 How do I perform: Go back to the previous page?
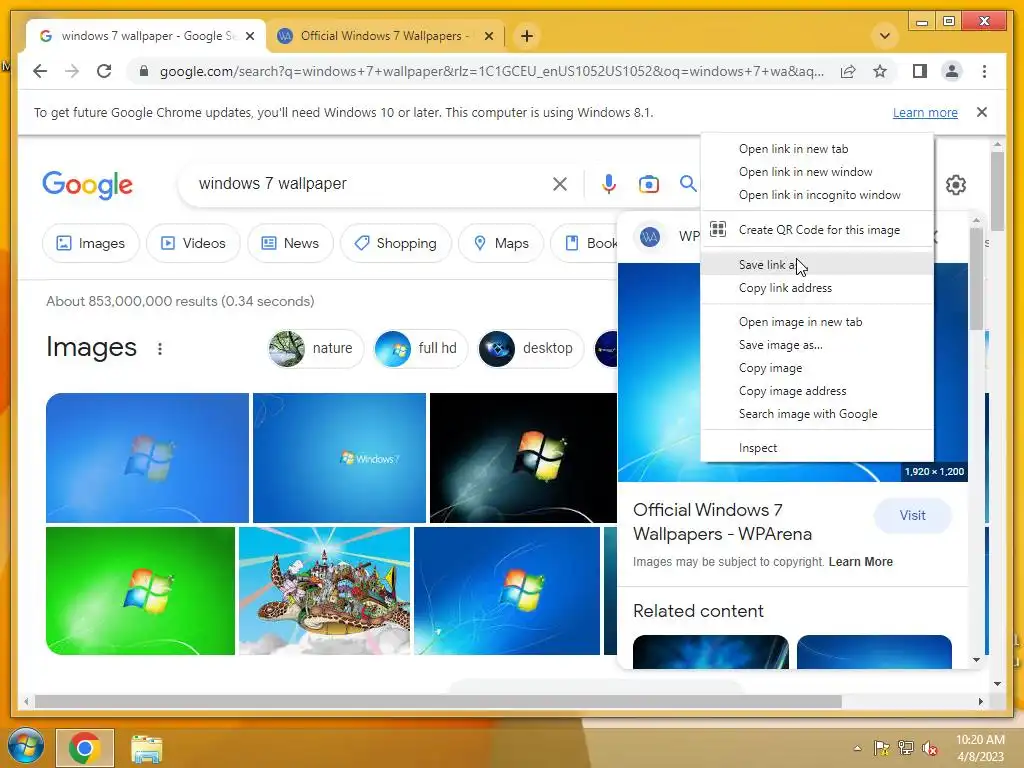tap(40, 71)
